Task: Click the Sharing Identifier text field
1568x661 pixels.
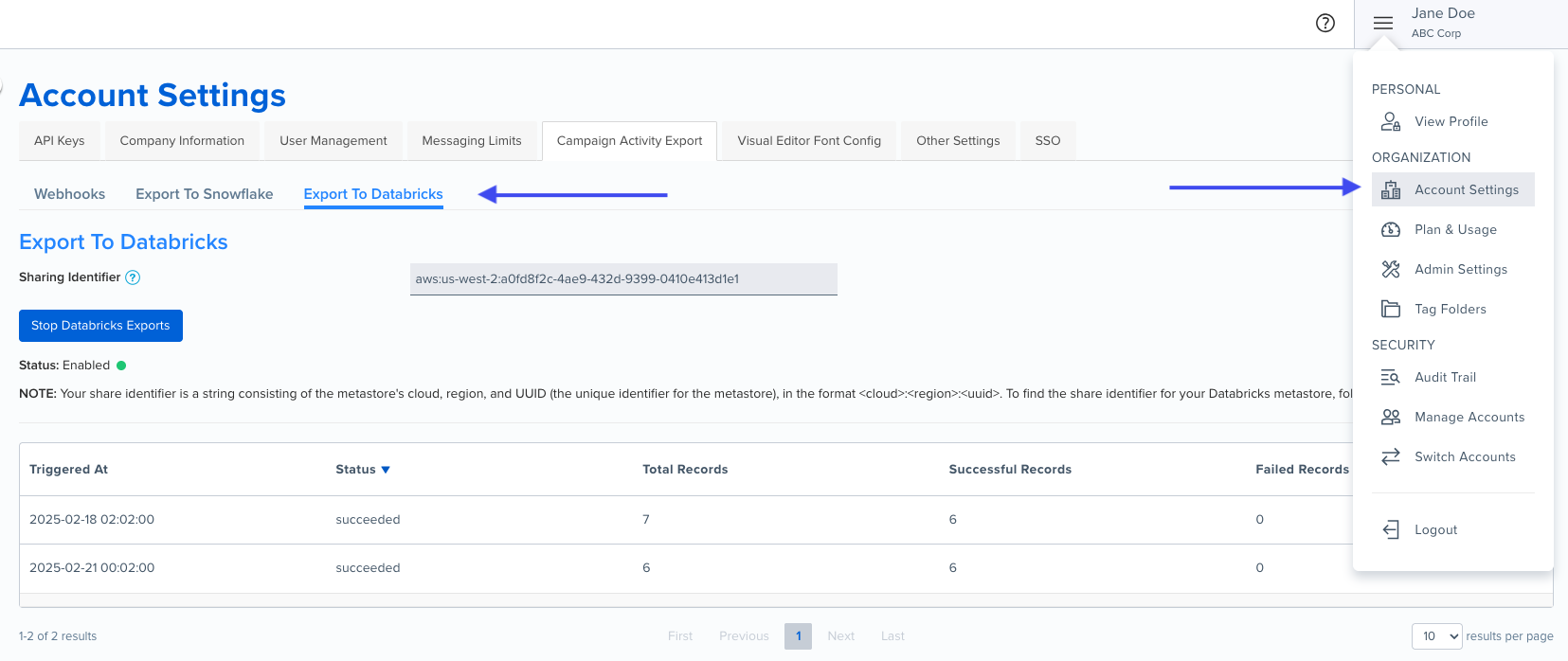Action: [623, 279]
